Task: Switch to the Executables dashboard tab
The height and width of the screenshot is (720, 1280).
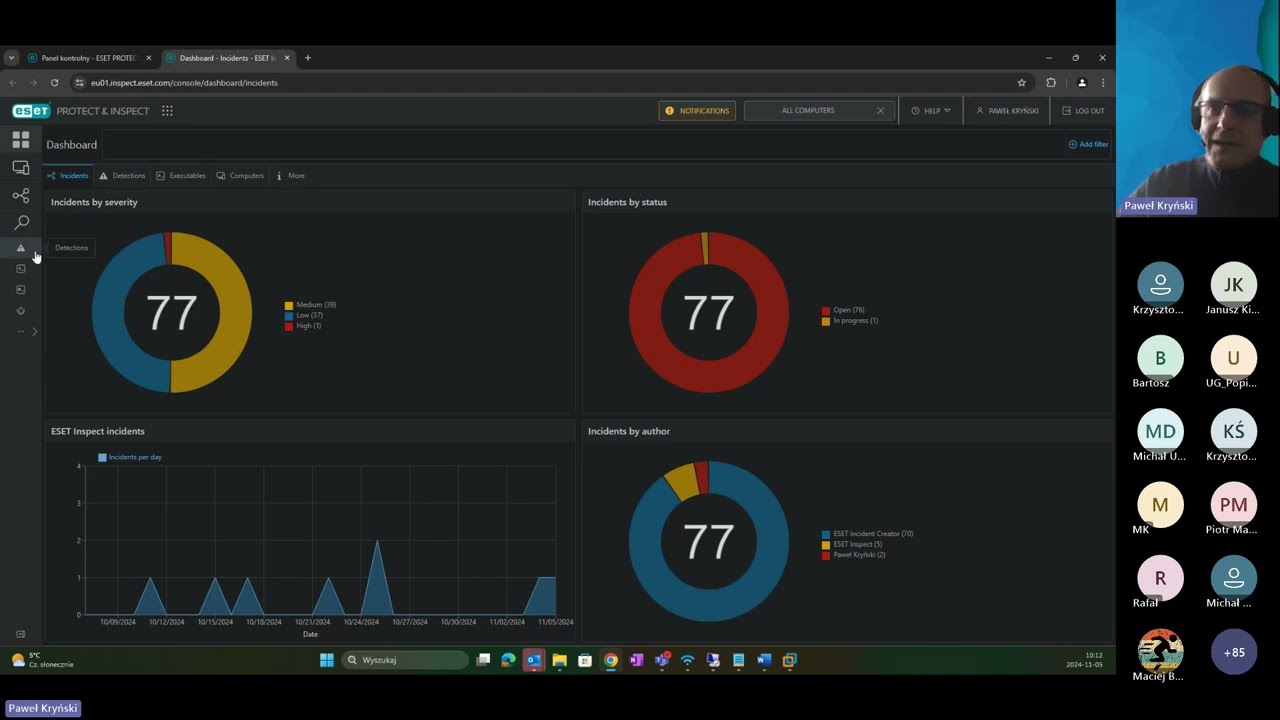Action: coord(181,176)
